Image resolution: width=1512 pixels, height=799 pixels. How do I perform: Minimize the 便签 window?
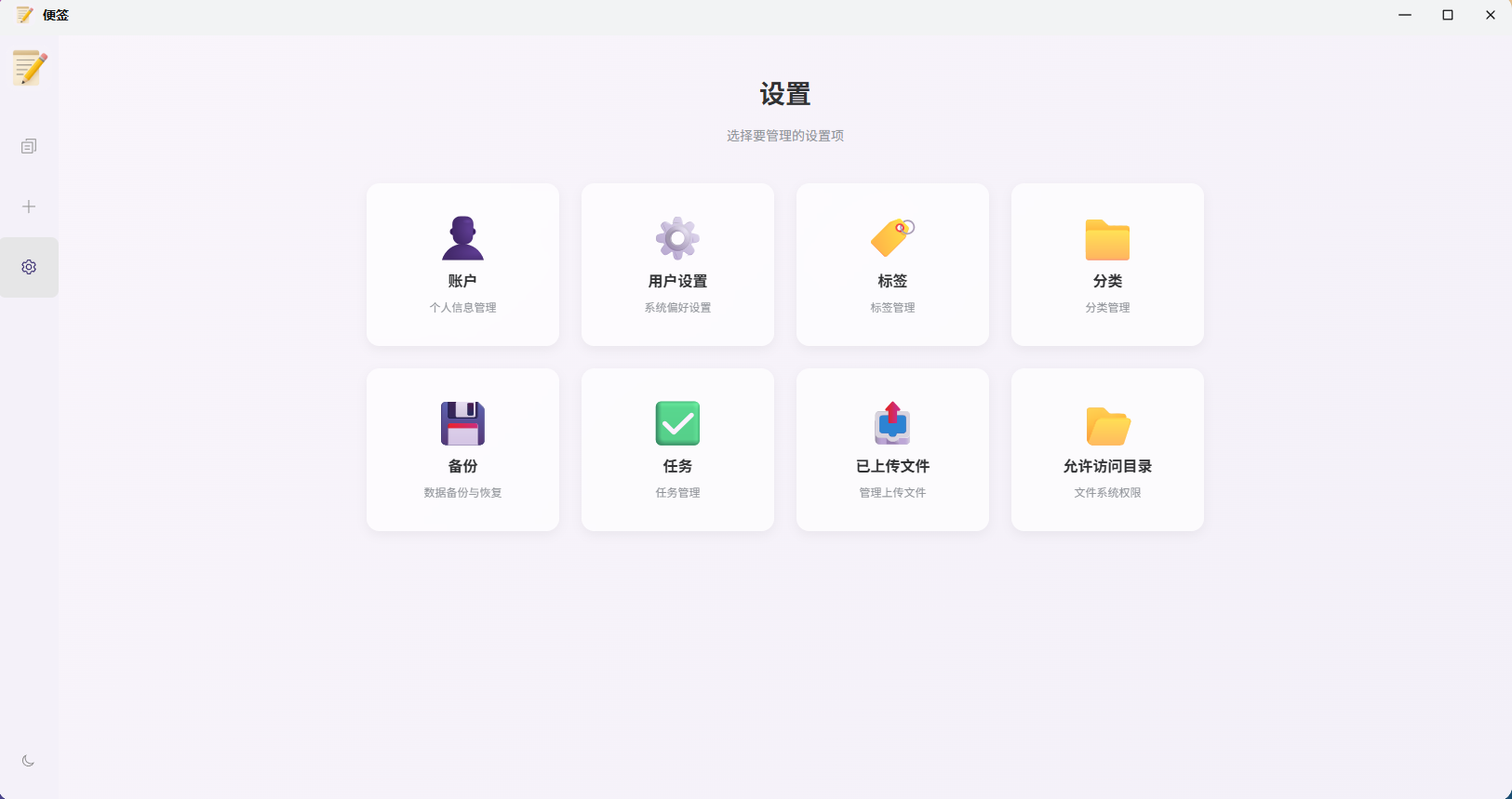1405,15
